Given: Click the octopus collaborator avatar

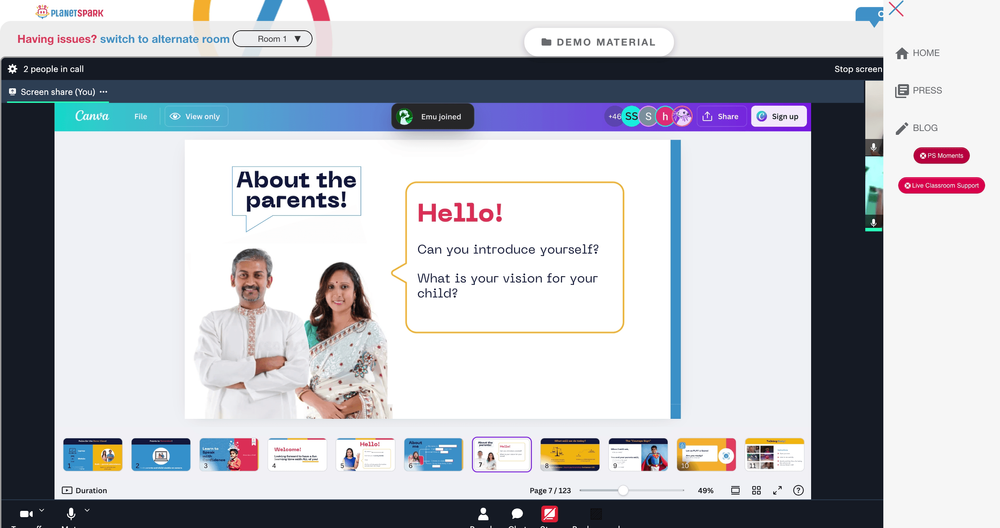Looking at the screenshot, I should click(682, 117).
